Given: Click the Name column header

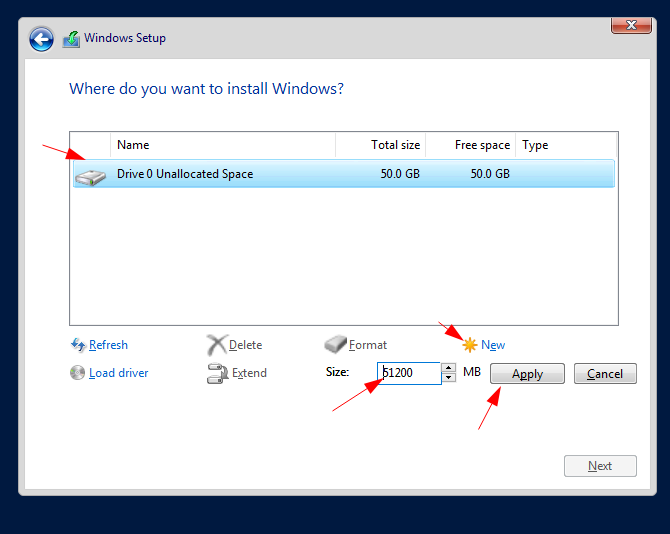Looking at the screenshot, I should click(223, 145).
